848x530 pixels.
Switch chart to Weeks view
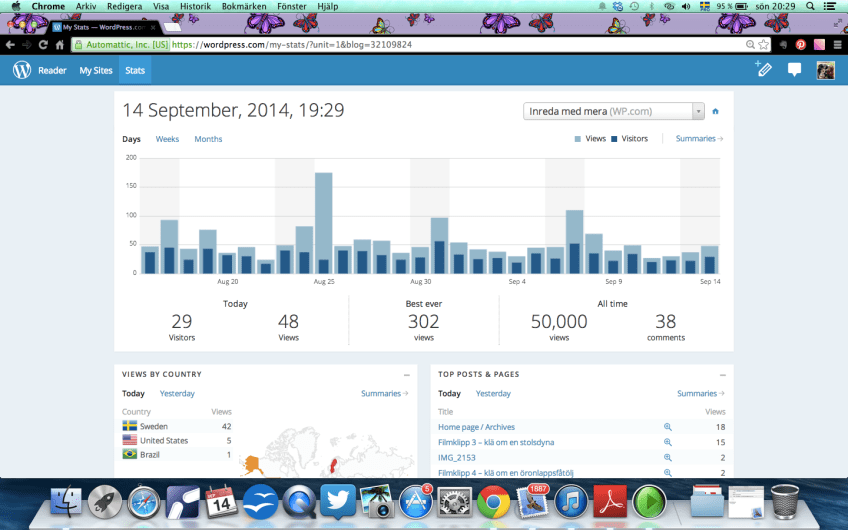pyautogui.click(x=167, y=139)
